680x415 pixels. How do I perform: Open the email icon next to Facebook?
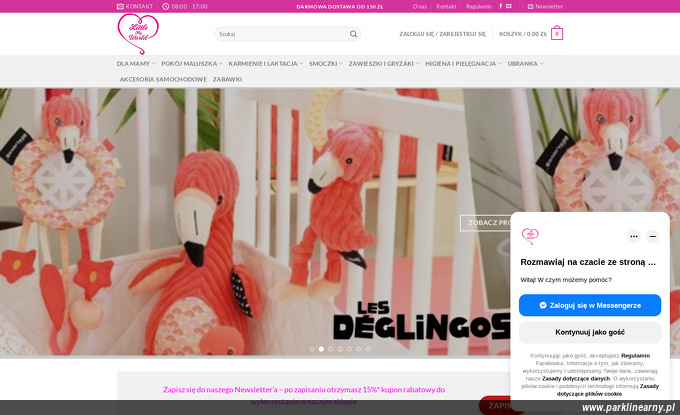click(509, 6)
